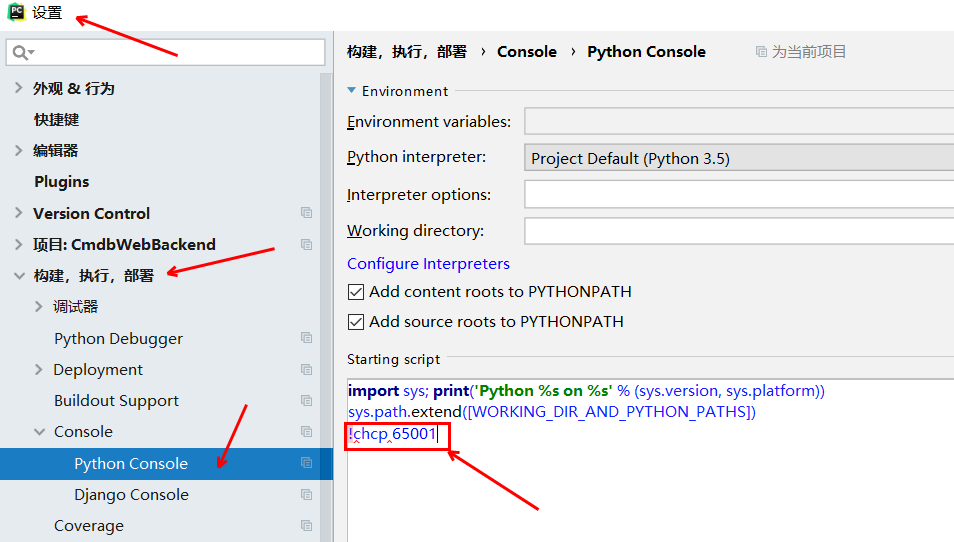Viewport: 954px width, 542px height.
Task: Click project-level icon beside Buildout Support
Action: point(307,400)
